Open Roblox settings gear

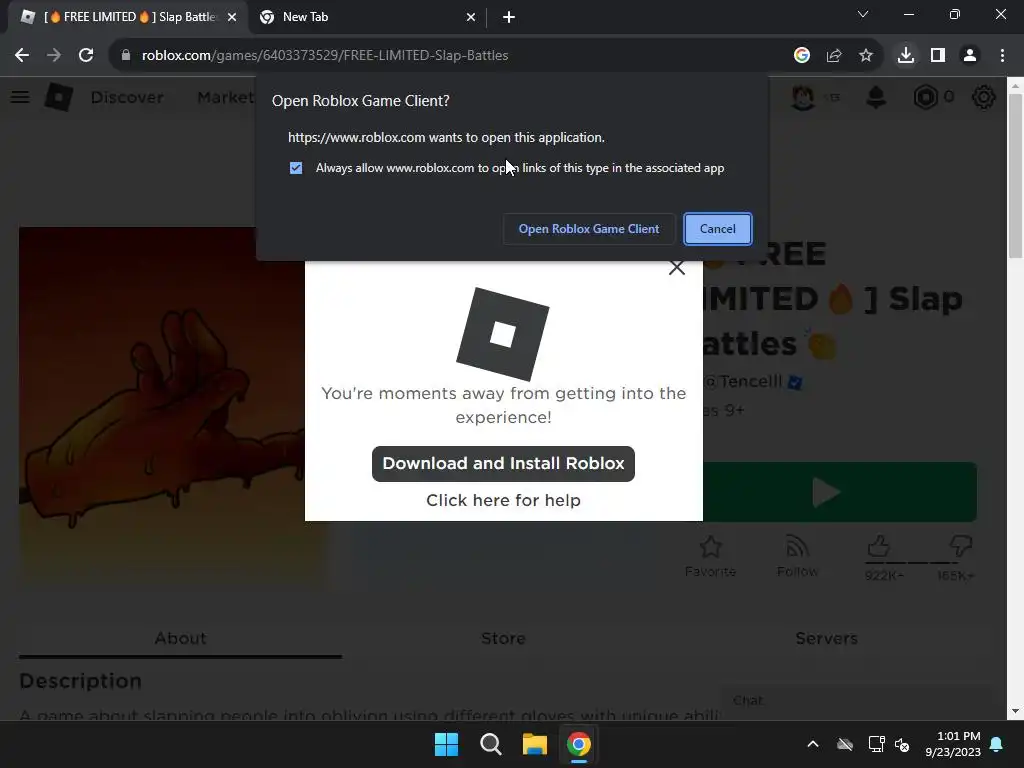tap(984, 97)
